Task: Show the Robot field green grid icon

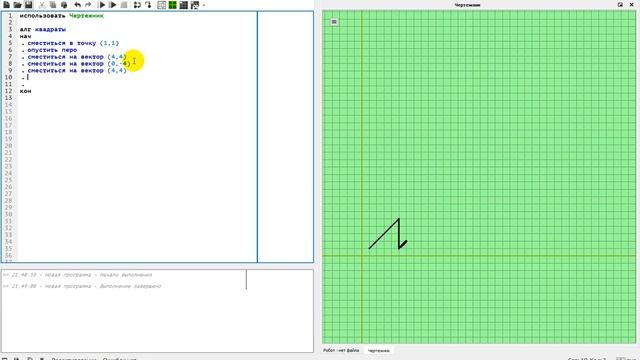Action: click(x=173, y=5)
